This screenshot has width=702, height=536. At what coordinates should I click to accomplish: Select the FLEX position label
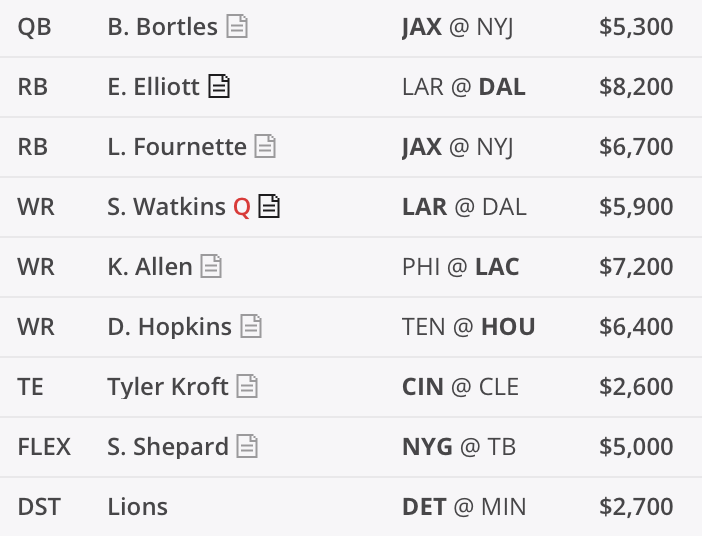click(44, 447)
